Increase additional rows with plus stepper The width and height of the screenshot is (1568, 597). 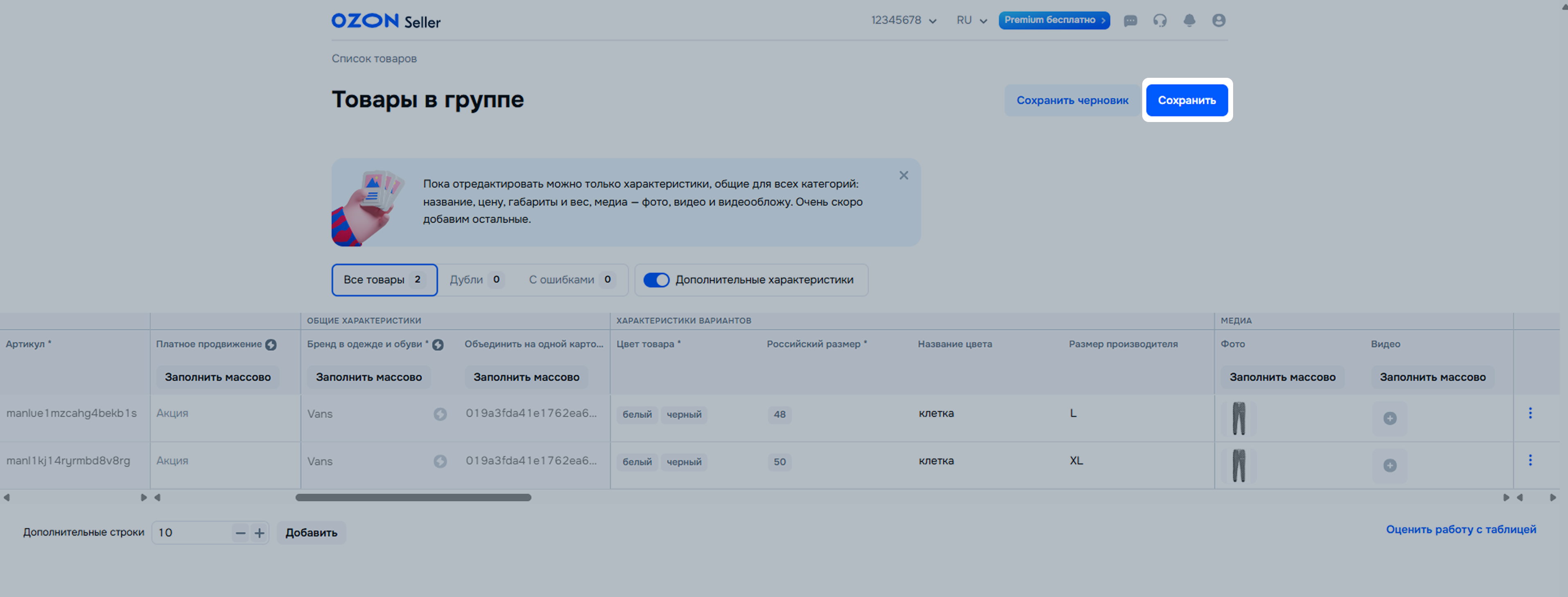tap(259, 533)
